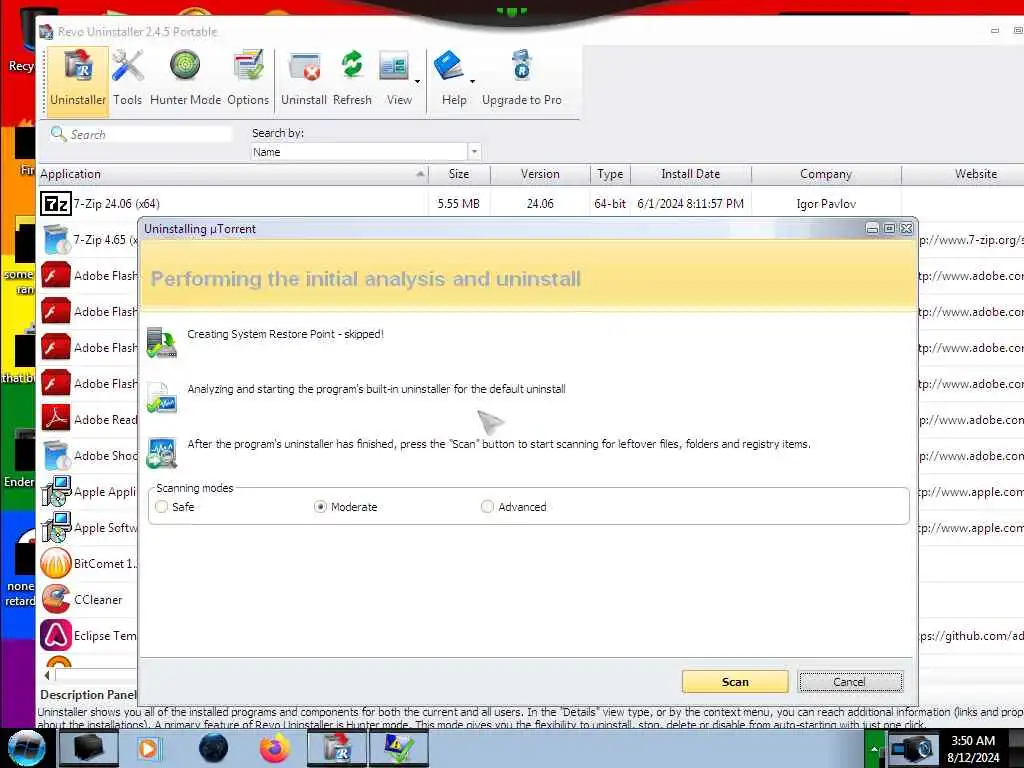Open the Tools toolbar icon
The image size is (1024, 768).
pyautogui.click(x=127, y=78)
